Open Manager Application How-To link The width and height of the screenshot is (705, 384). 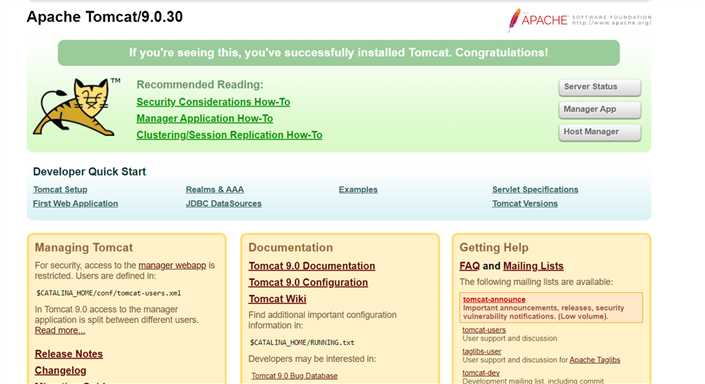[205, 119]
